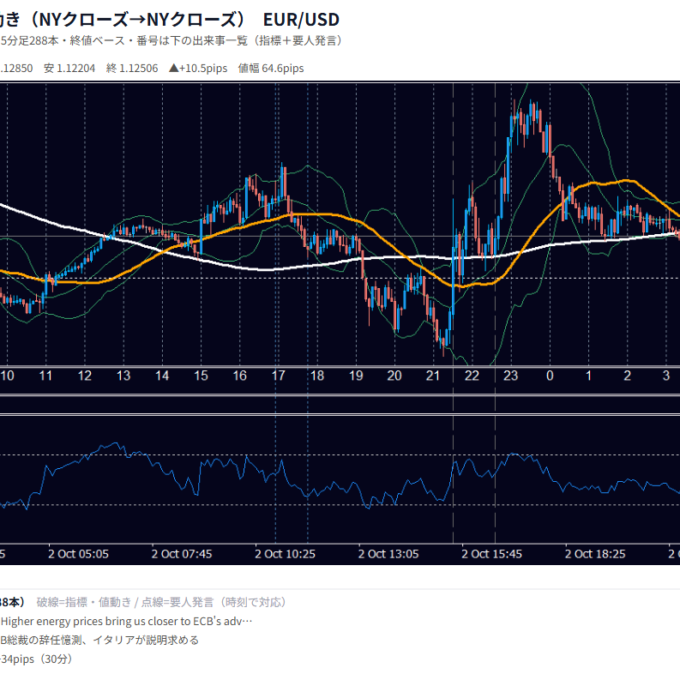Click the 34pips(30分) event entry
The width and height of the screenshot is (680, 680).
point(36,659)
